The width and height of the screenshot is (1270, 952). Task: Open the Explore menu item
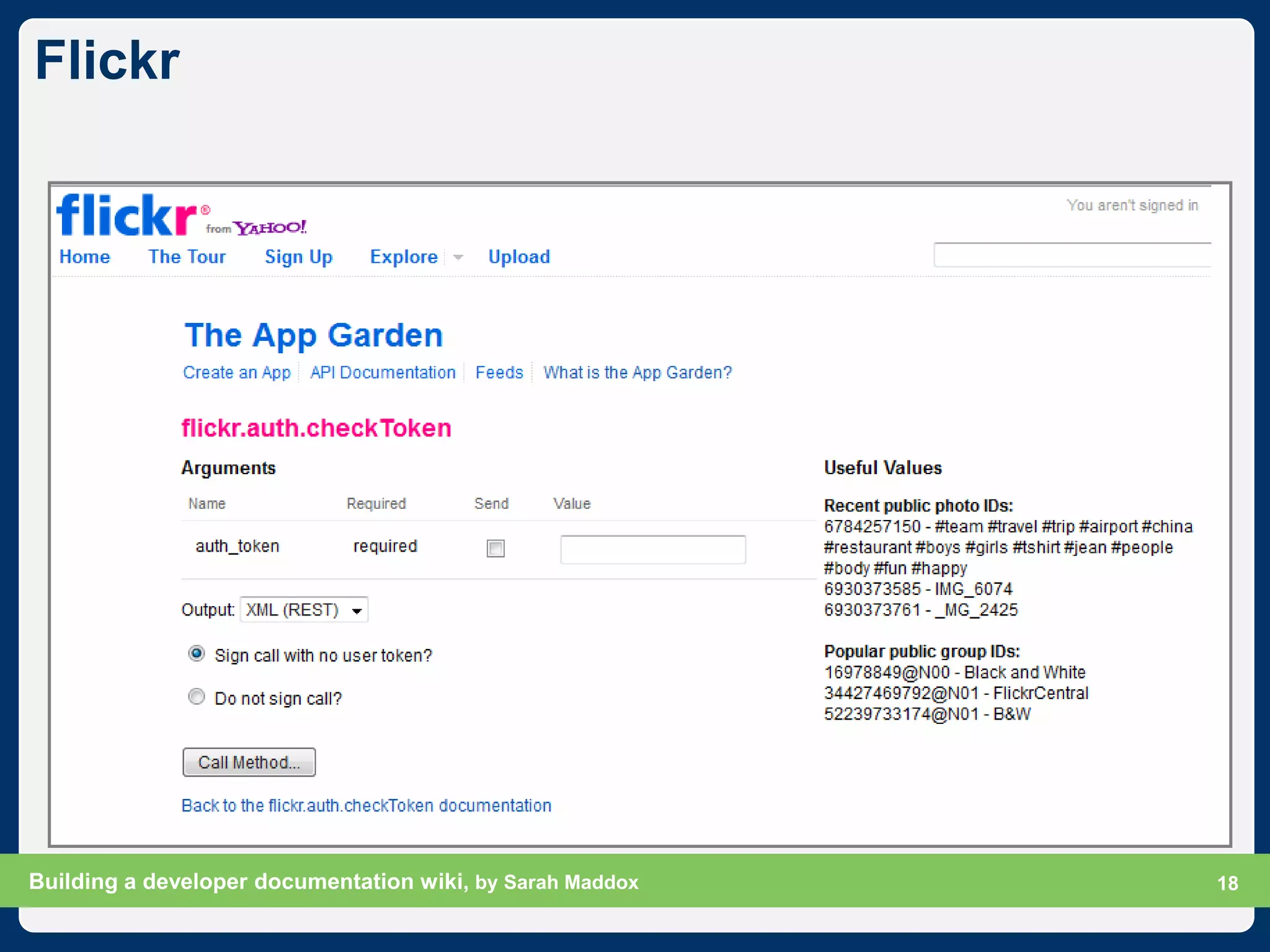(404, 257)
